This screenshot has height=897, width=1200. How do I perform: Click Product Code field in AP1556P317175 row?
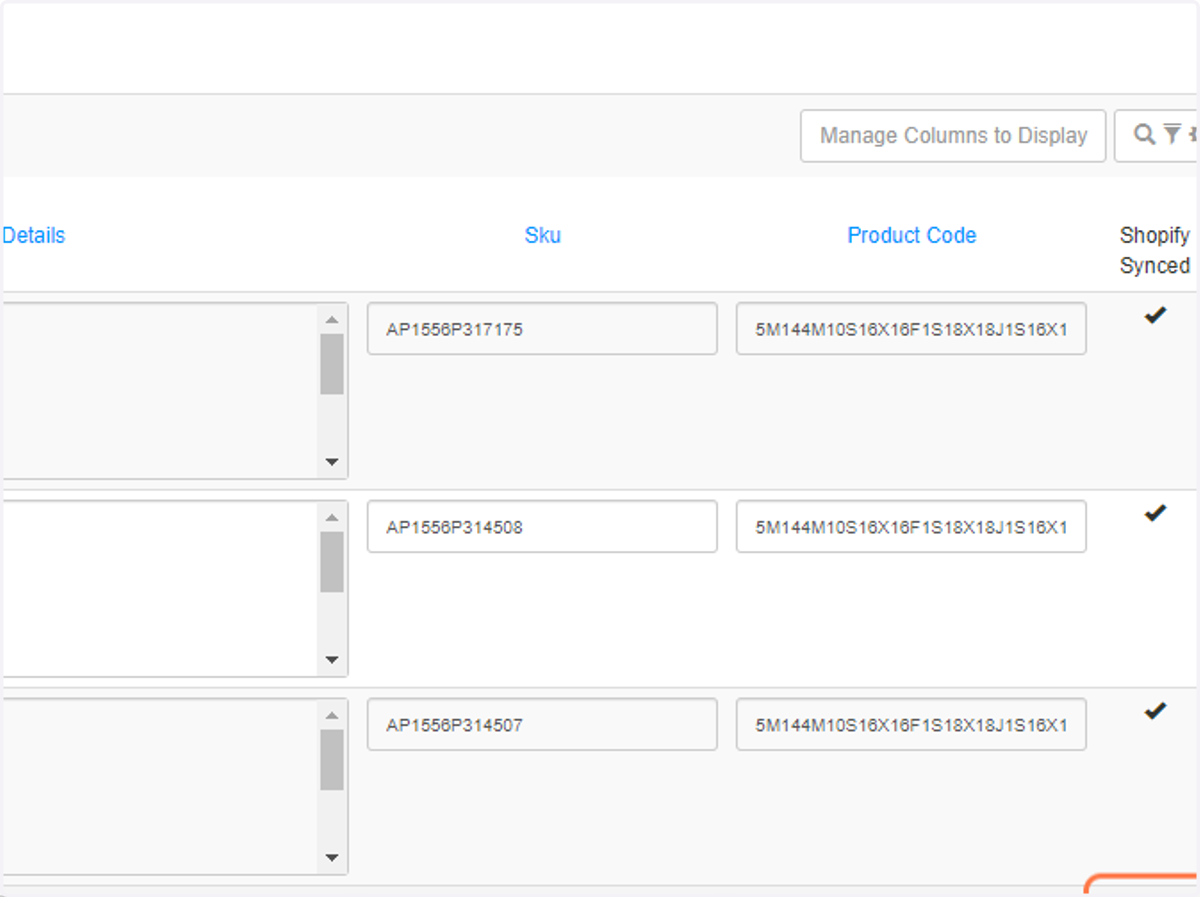click(x=911, y=329)
